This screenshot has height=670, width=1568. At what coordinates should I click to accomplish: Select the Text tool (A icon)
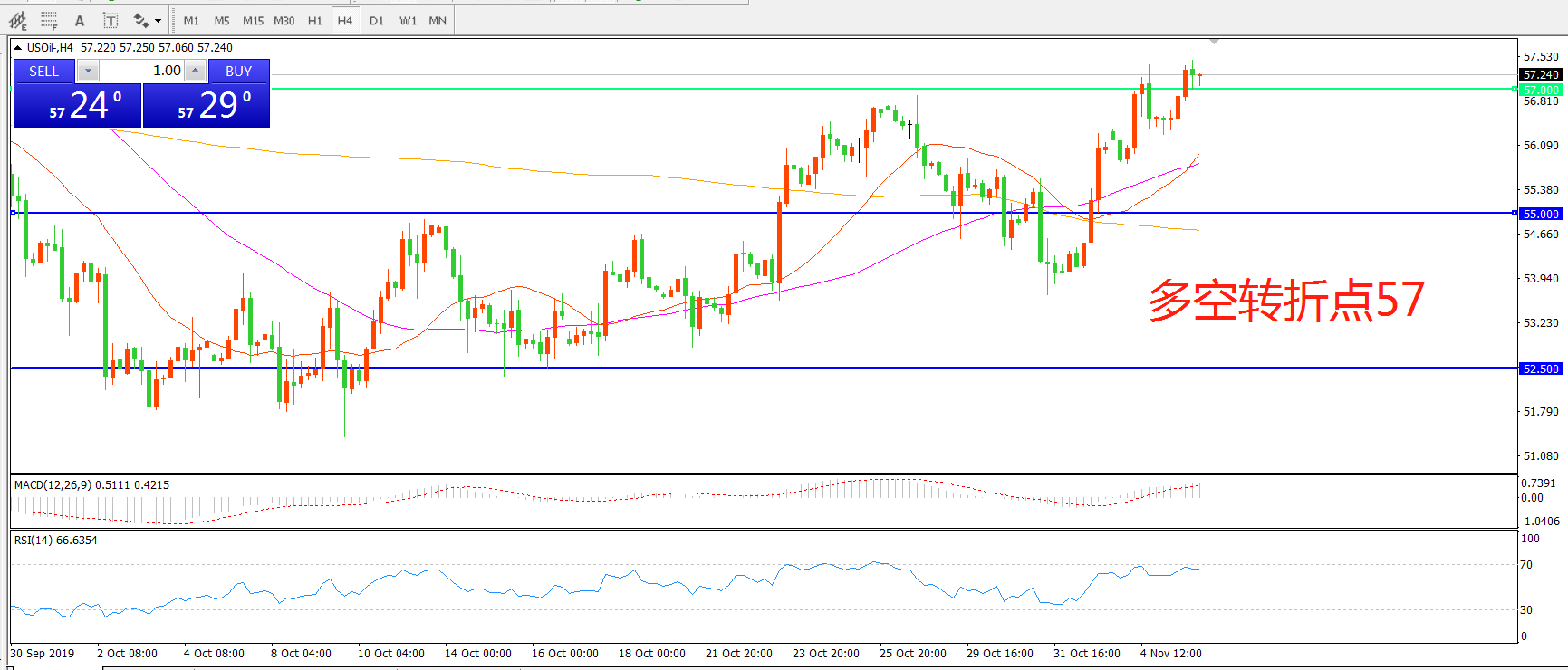[80, 20]
